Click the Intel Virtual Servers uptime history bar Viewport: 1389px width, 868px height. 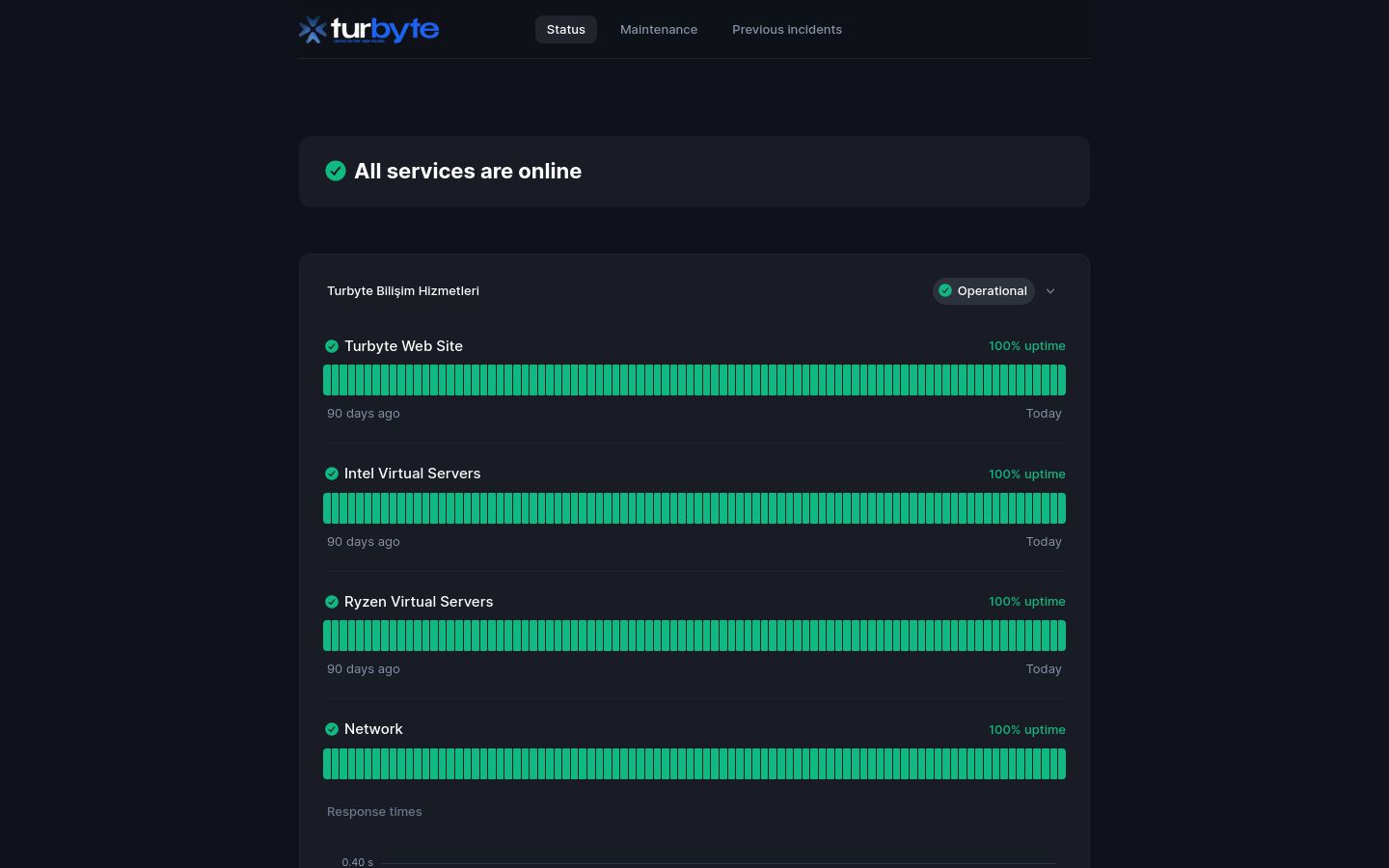pos(694,508)
